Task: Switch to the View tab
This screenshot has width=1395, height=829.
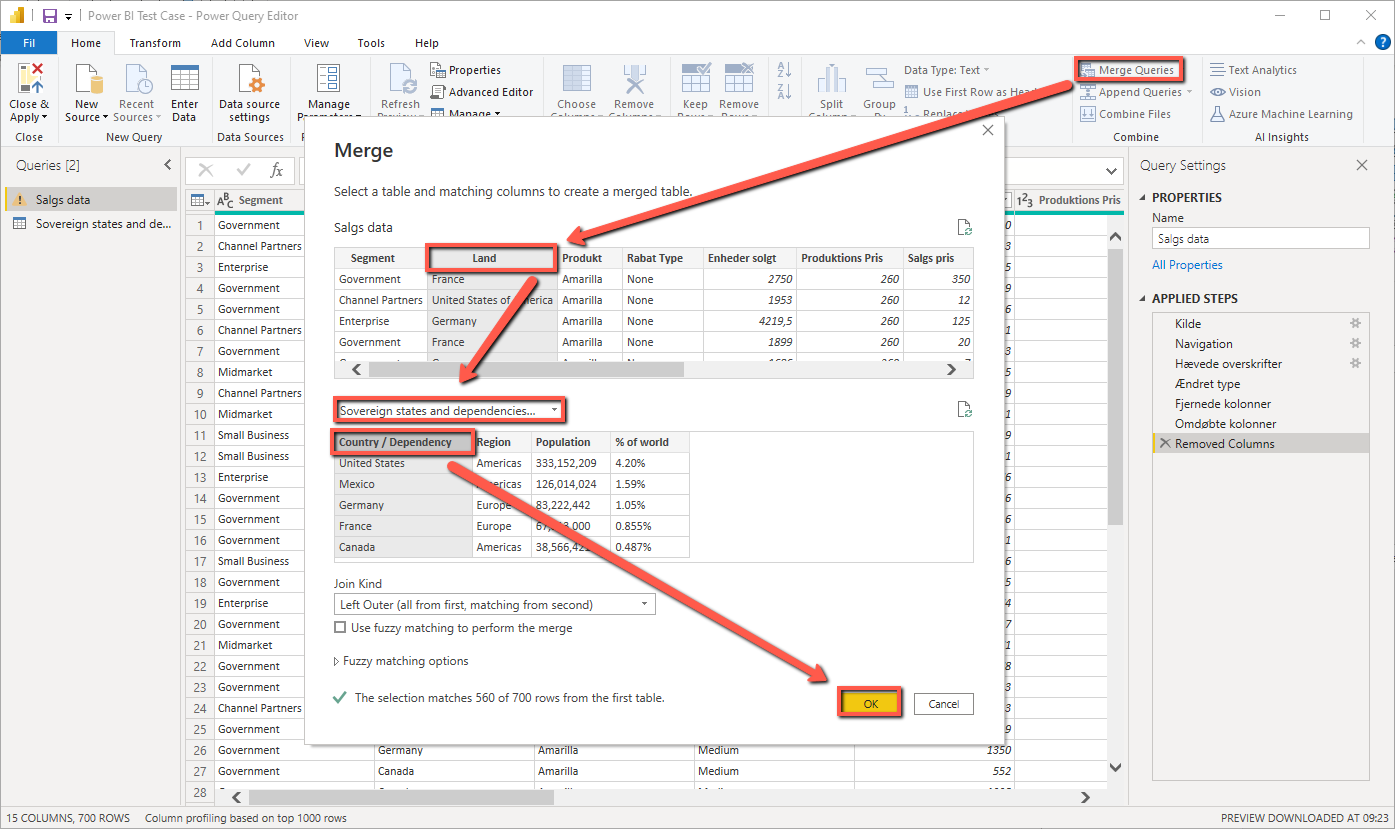Action: tap(317, 43)
